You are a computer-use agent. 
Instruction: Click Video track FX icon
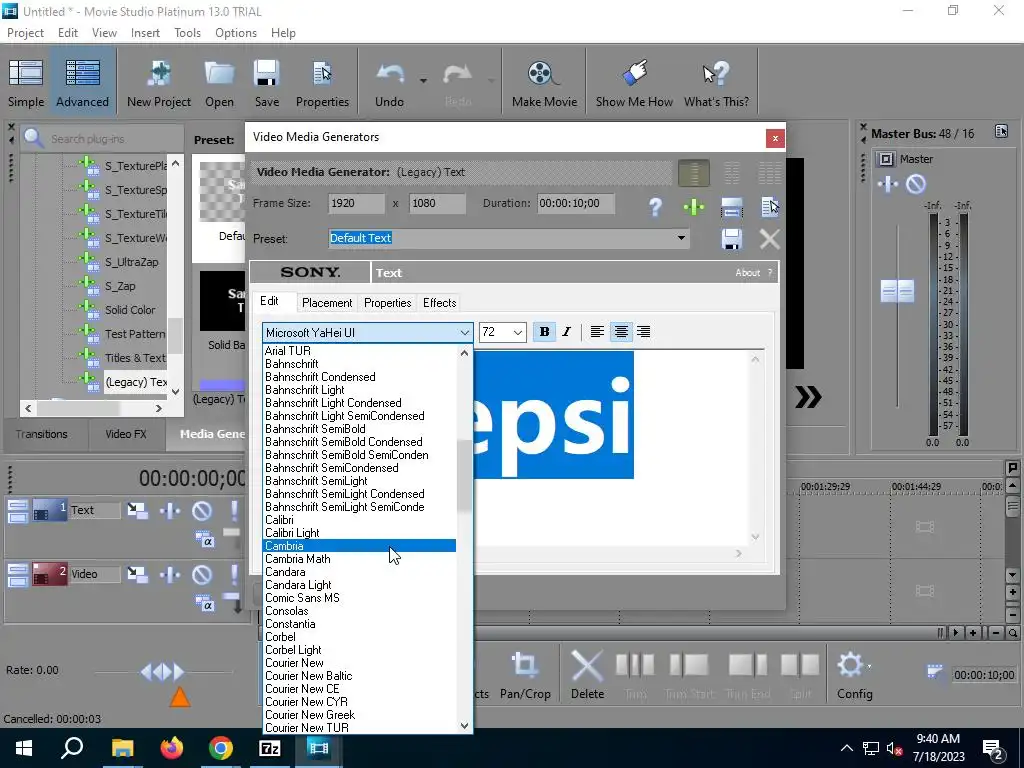coord(170,574)
